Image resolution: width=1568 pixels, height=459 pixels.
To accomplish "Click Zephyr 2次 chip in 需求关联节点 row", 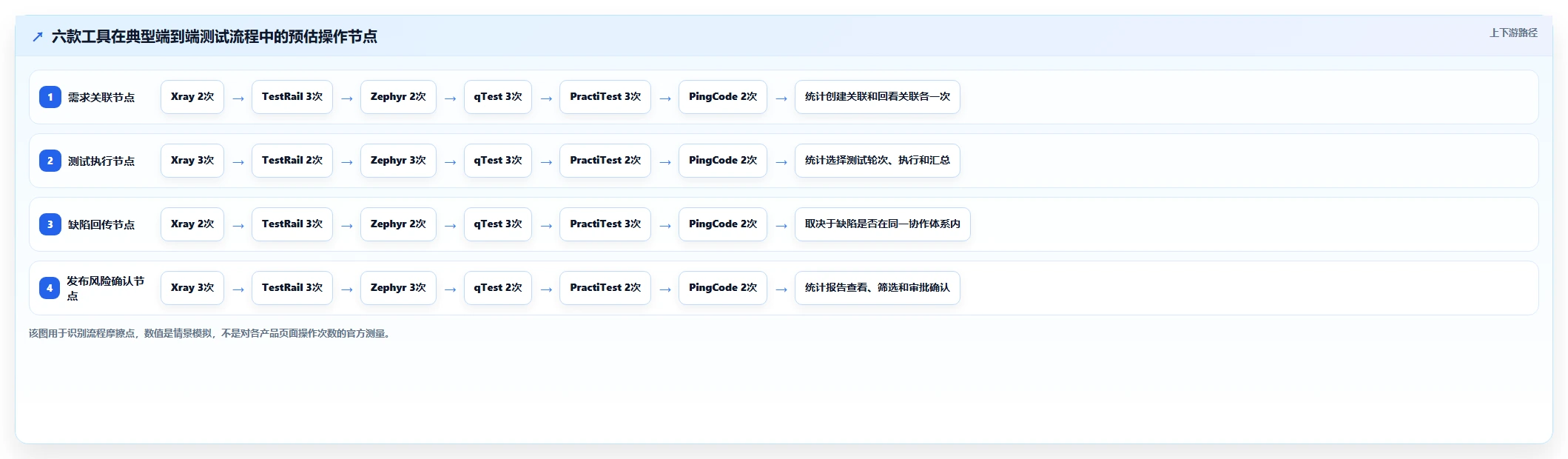I will click(398, 97).
